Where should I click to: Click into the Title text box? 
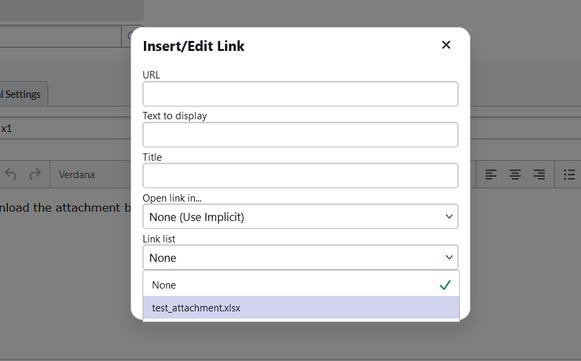pos(301,176)
